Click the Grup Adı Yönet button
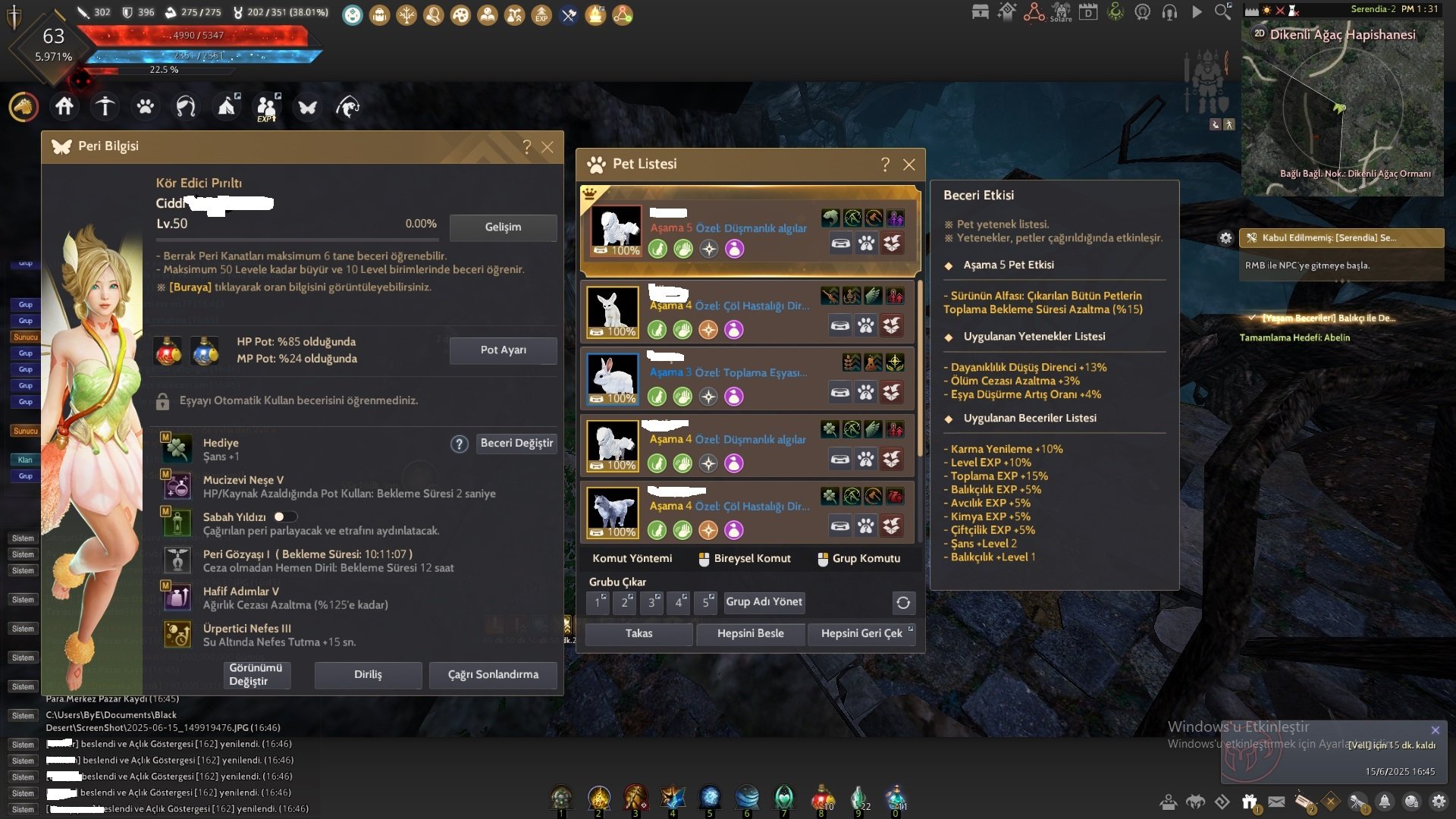Screen dimensions: 1456x819 click(764, 602)
